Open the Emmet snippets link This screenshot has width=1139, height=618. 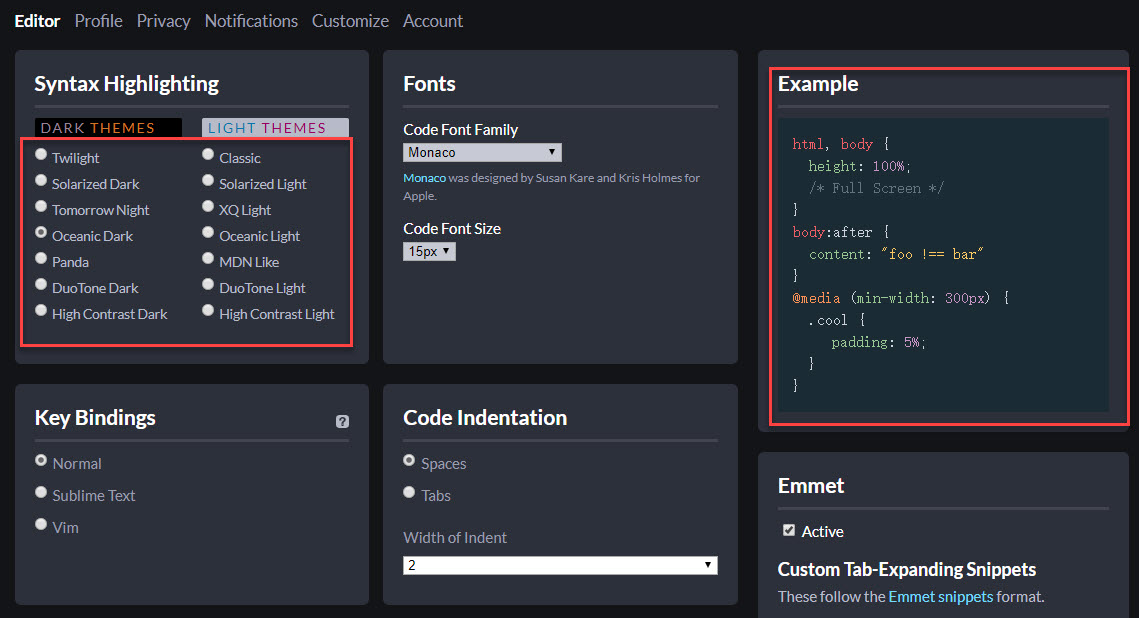[x=940, y=597]
